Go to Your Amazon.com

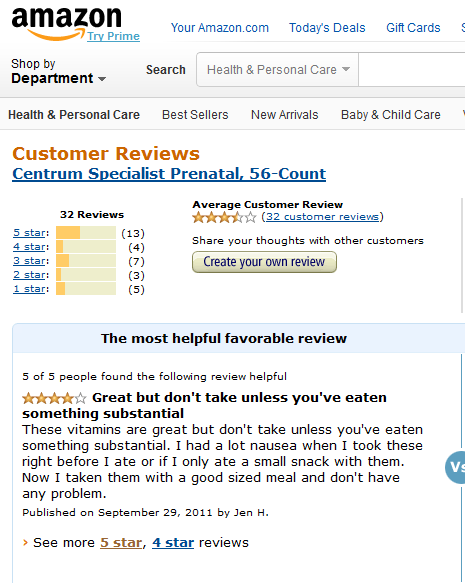tap(220, 28)
